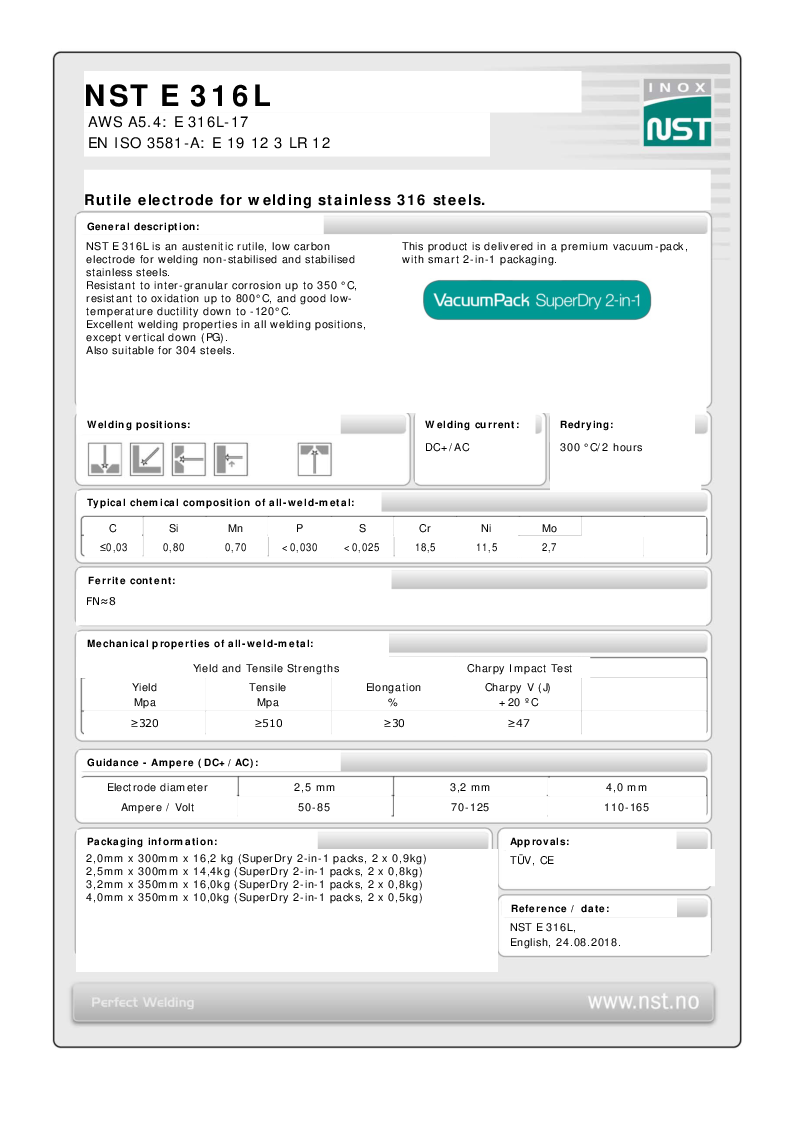794x1123 pixels.
Task: Open the www.nst.no website link
Action: 643,1001
